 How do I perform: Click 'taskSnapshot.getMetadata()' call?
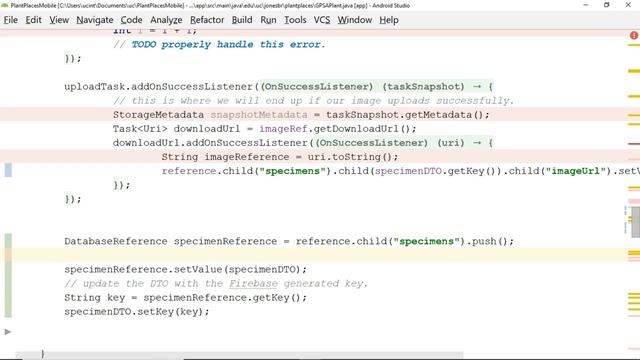click(x=404, y=115)
